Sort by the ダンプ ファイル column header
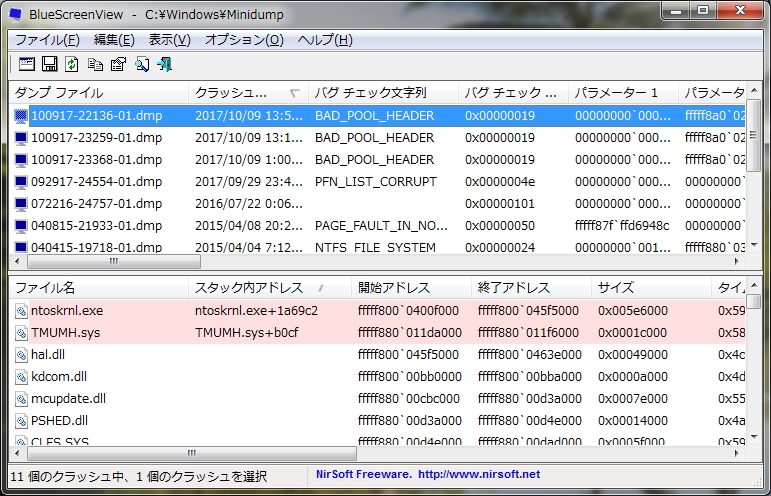This screenshot has height=496, width=771. (99, 93)
